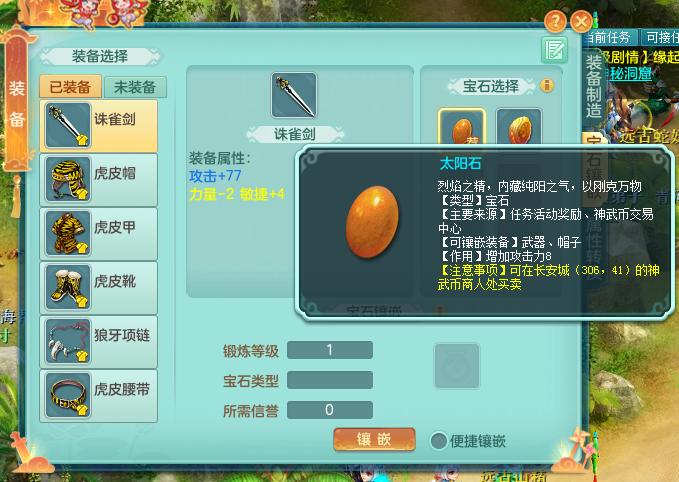Select the 诛雀剑 sword icon in equipment list
This screenshot has height=482, width=679.
[x=68, y=126]
